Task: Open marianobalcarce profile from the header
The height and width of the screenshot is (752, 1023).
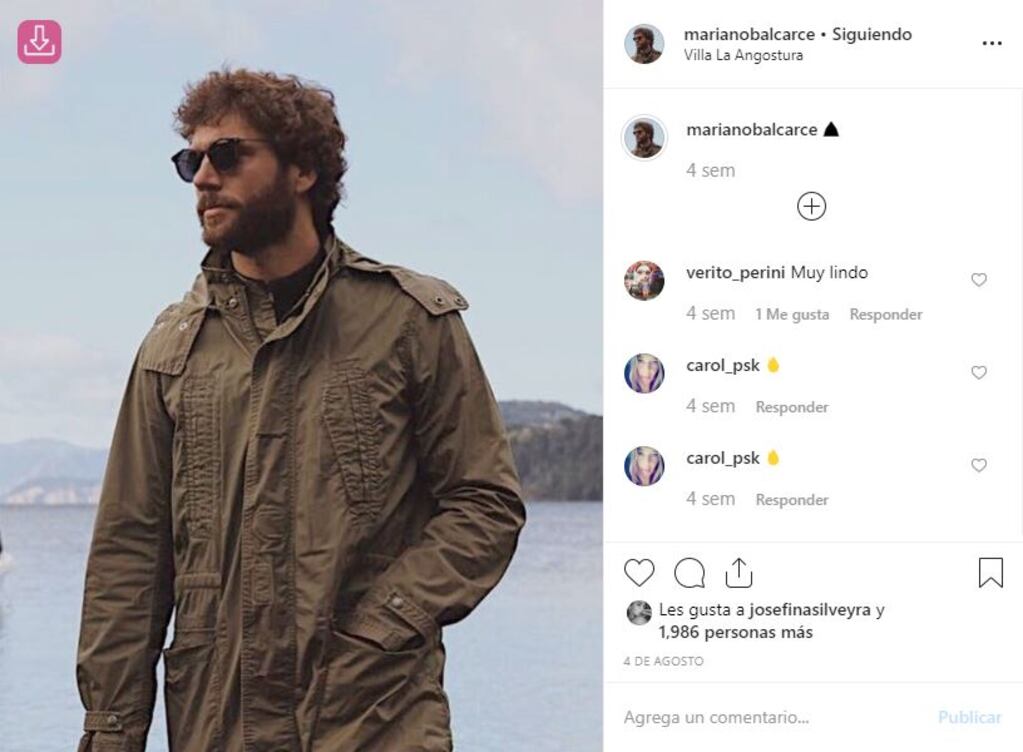Action: coord(749,34)
